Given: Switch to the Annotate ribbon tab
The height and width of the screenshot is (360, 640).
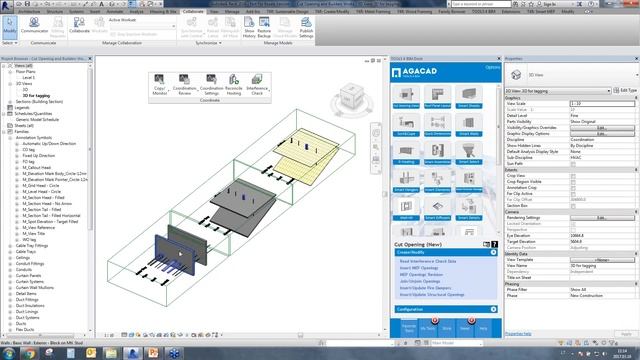Looking at the screenshot, I should [x=115, y=12].
